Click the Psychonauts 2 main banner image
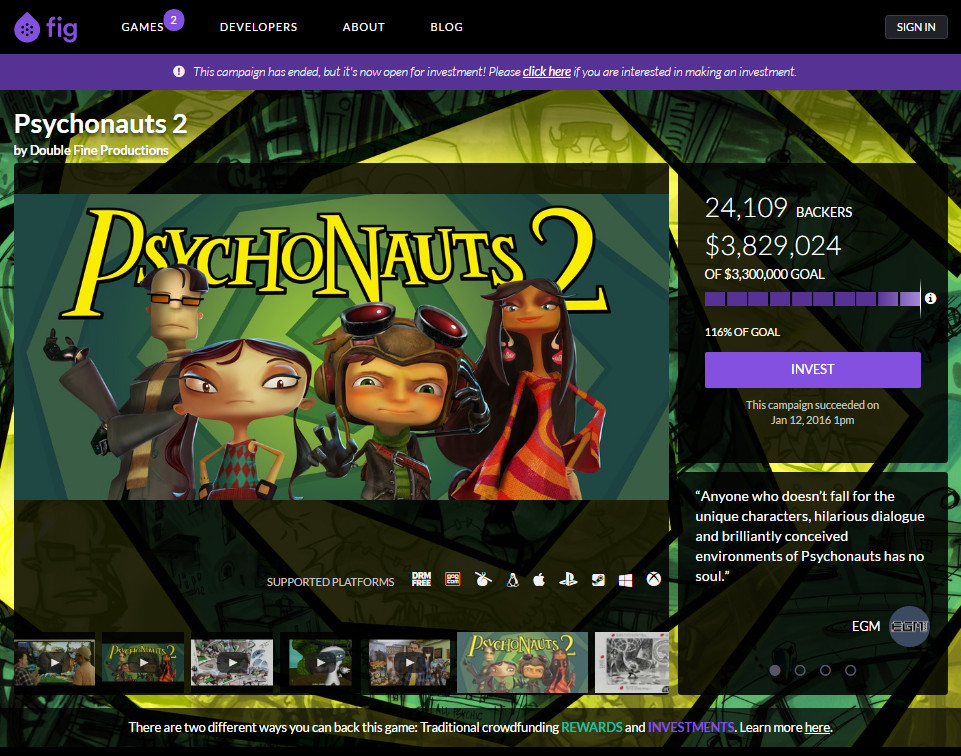Viewport: 961px width, 756px height. tap(341, 347)
